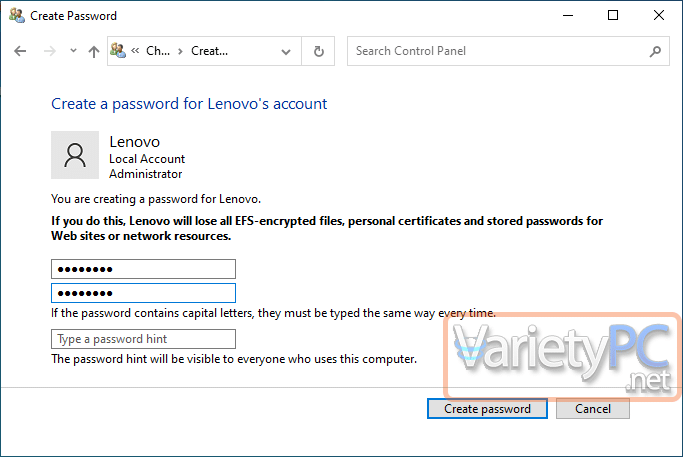
Task: Select the 'Ch...' breadcrumb in the address bar
Action: tap(158, 51)
